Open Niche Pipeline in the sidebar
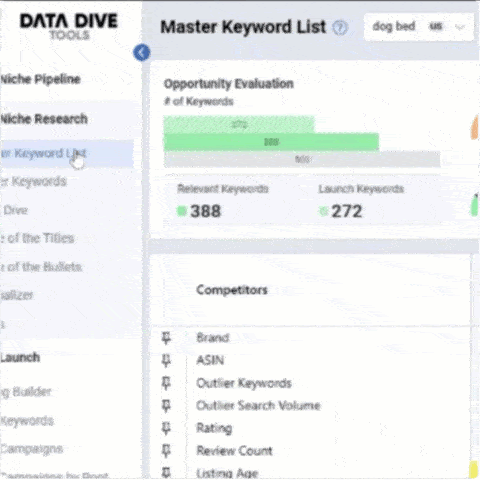Viewport: 480px width, 480px height. [x=40, y=79]
